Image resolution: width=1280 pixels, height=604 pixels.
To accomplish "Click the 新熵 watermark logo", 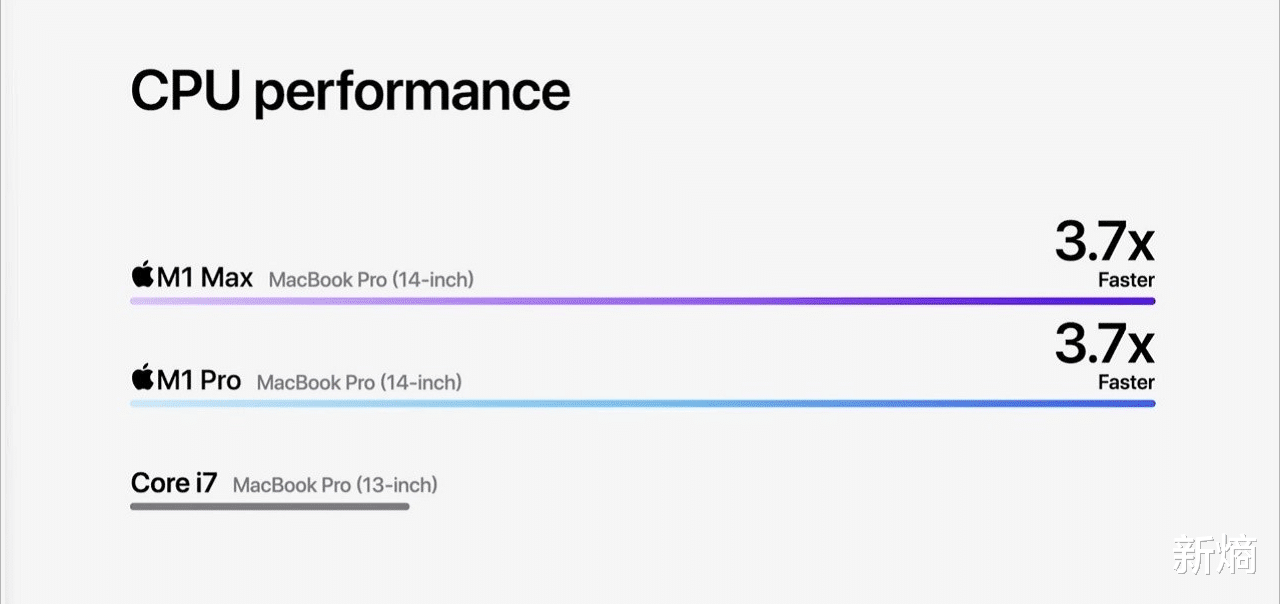I will (1214, 554).
